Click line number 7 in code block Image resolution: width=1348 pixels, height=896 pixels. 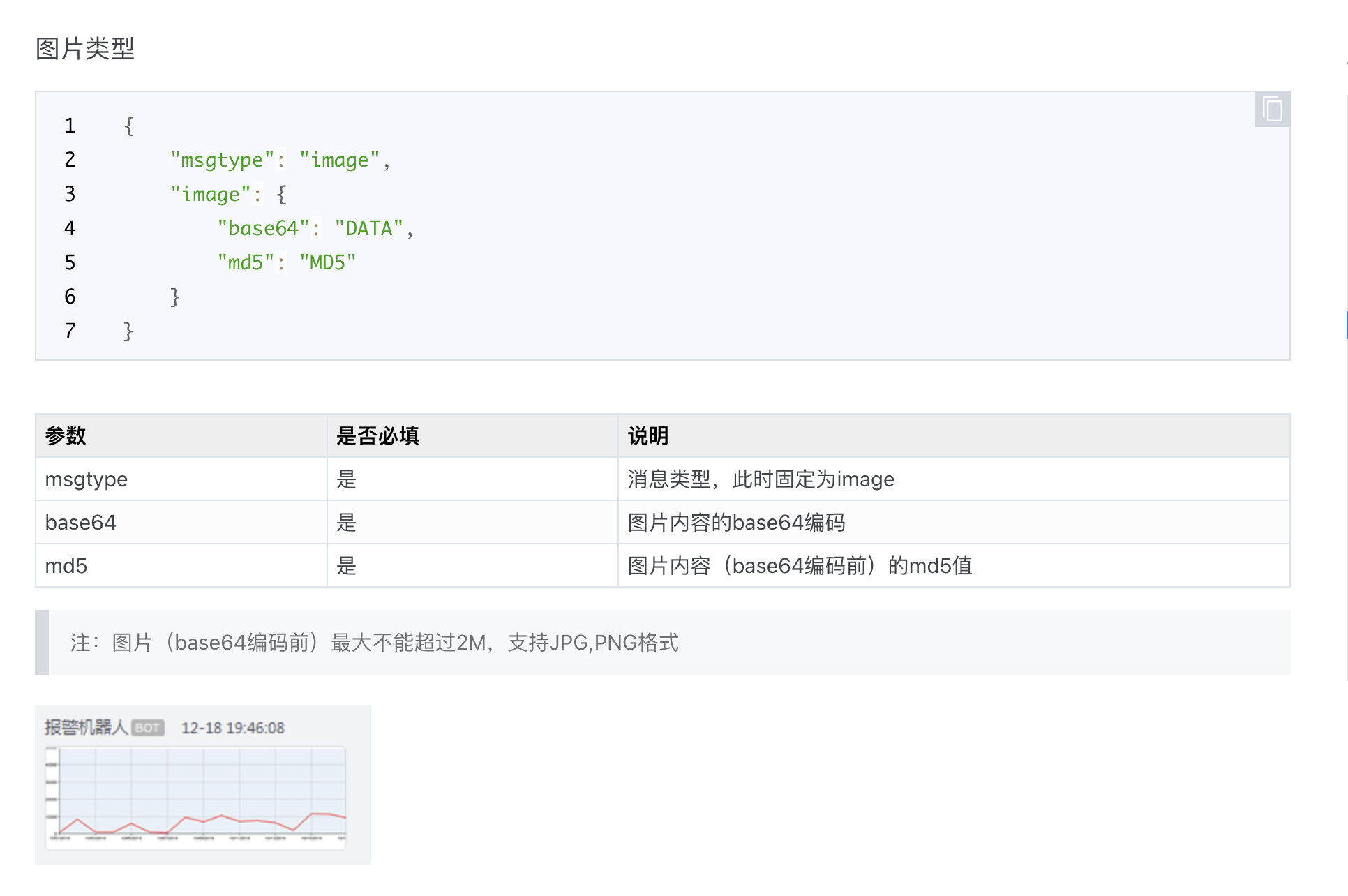point(70,331)
